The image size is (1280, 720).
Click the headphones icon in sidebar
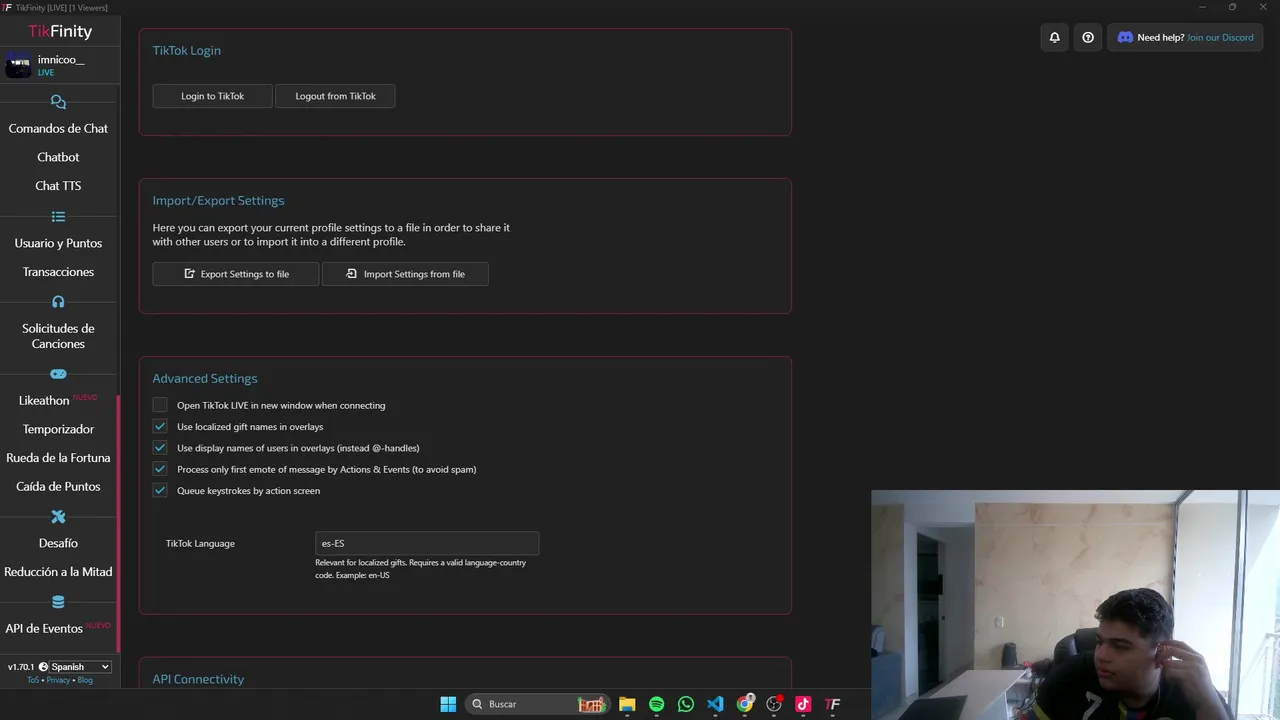(58, 302)
